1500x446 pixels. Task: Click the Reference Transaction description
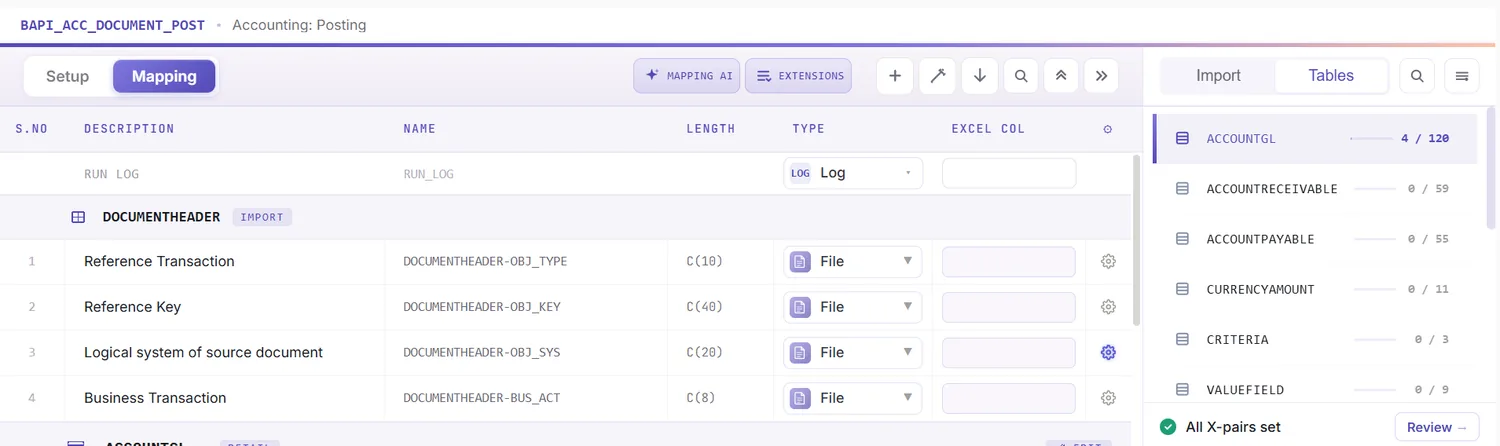159,261
